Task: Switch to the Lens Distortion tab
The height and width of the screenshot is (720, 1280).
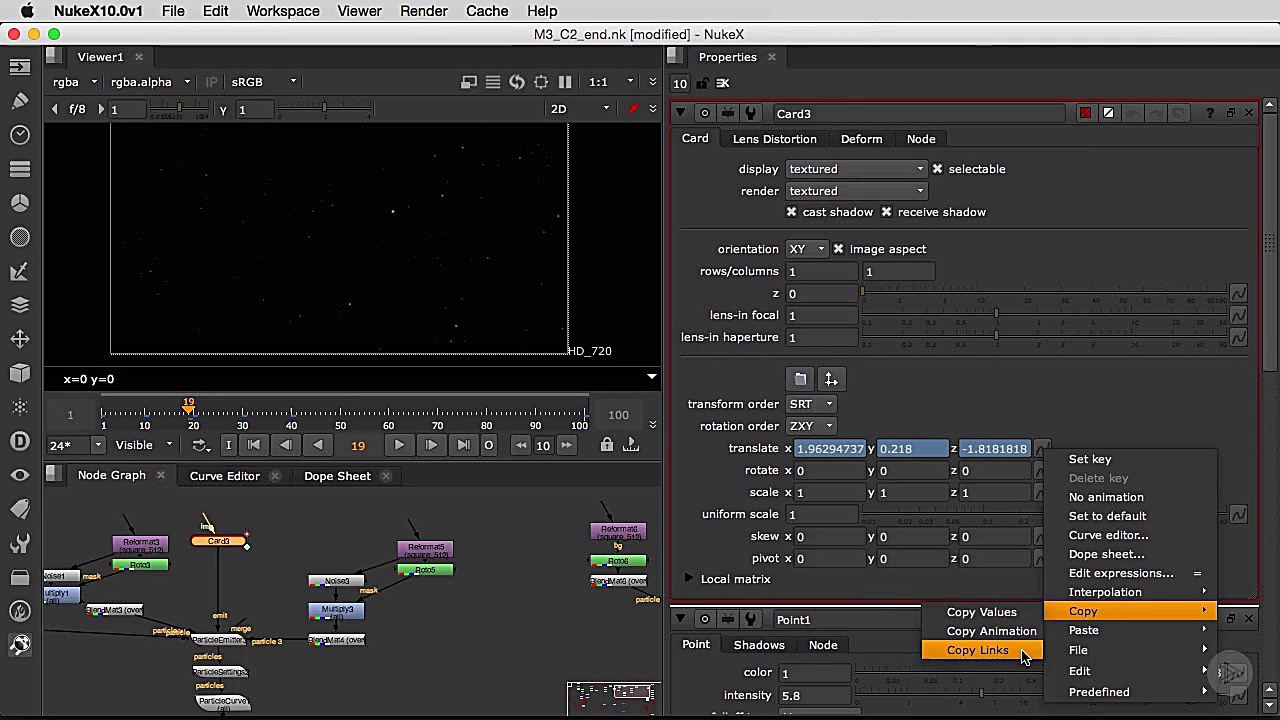Action: tap(774, 139)
